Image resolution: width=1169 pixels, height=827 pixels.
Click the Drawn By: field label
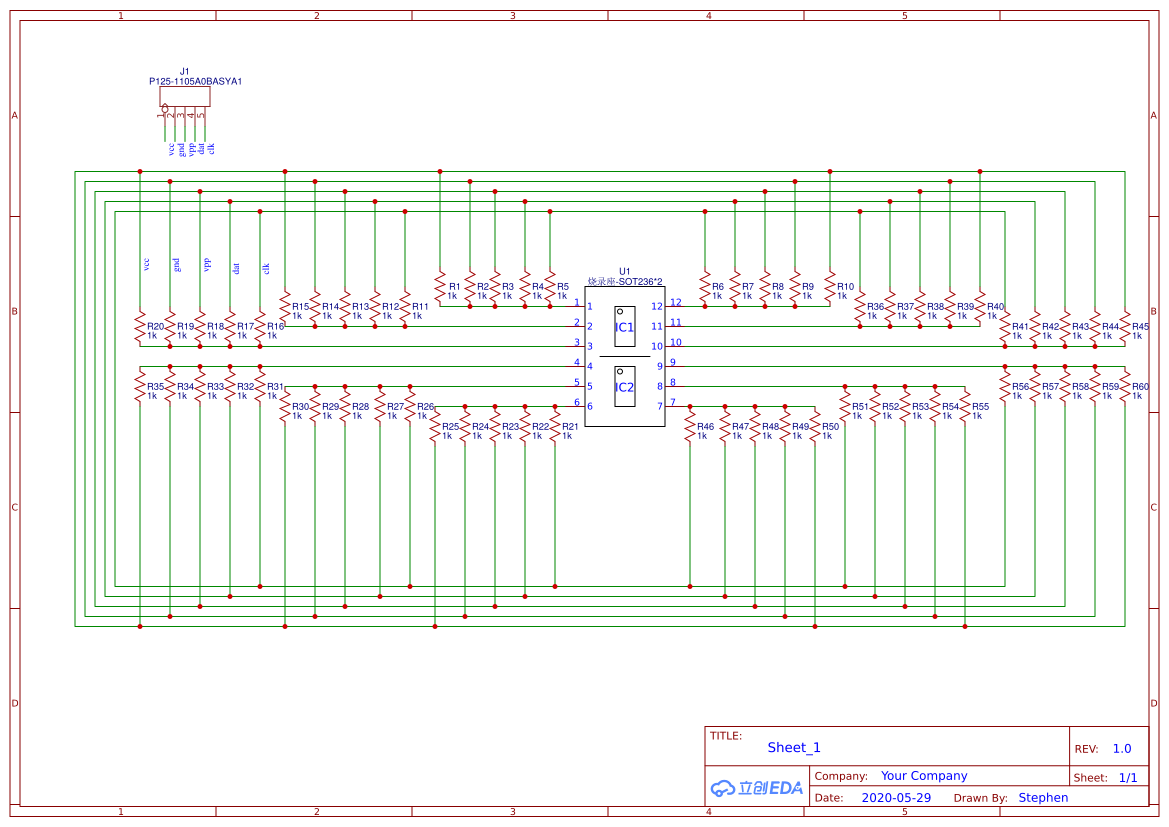(980, 798)
